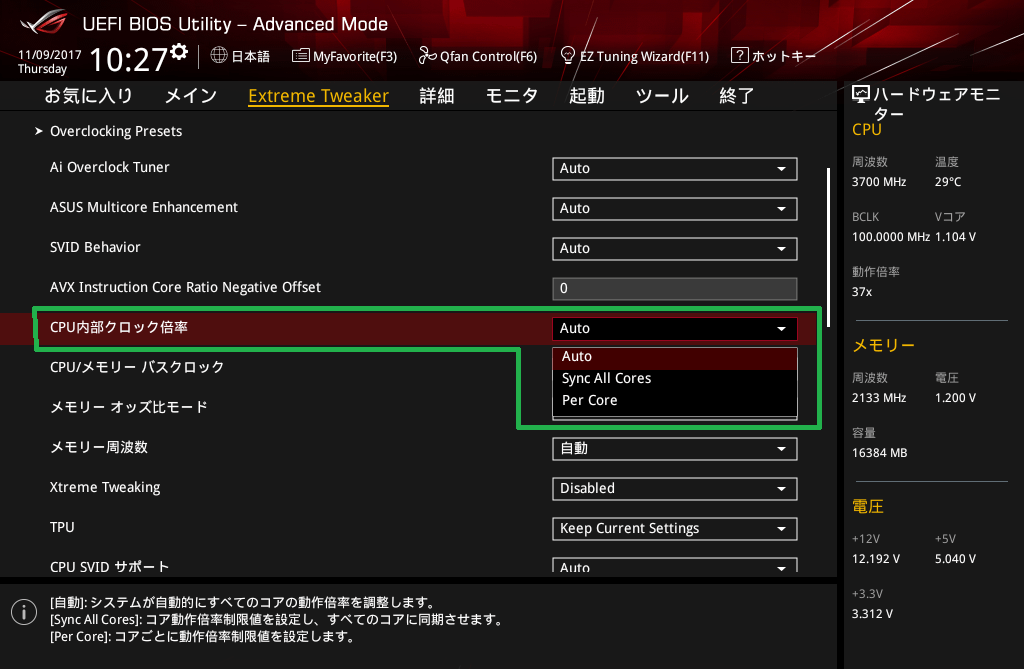Viewport: 1024px width, 669px height.
Task: Open ASUS Multicore Enhancement dropdown
Action: [675, 208]
